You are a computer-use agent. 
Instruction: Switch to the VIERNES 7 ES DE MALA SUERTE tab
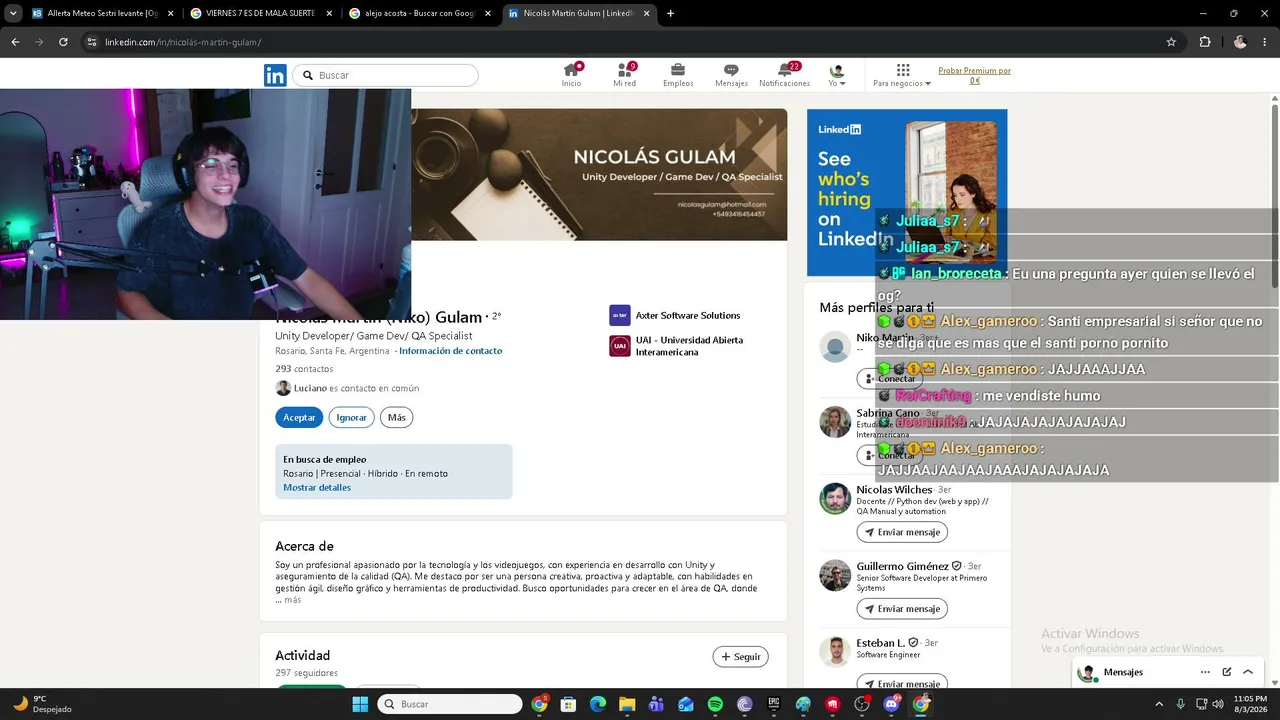pos(261,13)
